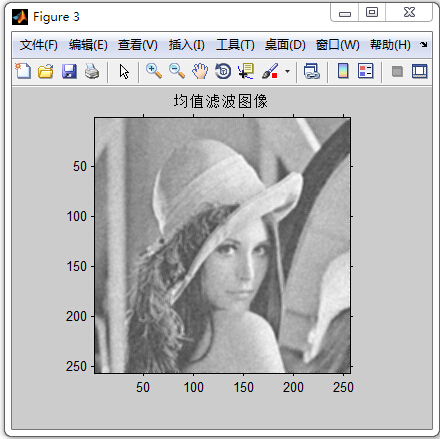Print the figure using printer icon
The width and height of the screenshot is (440, 439).
(x=92, y=71)
